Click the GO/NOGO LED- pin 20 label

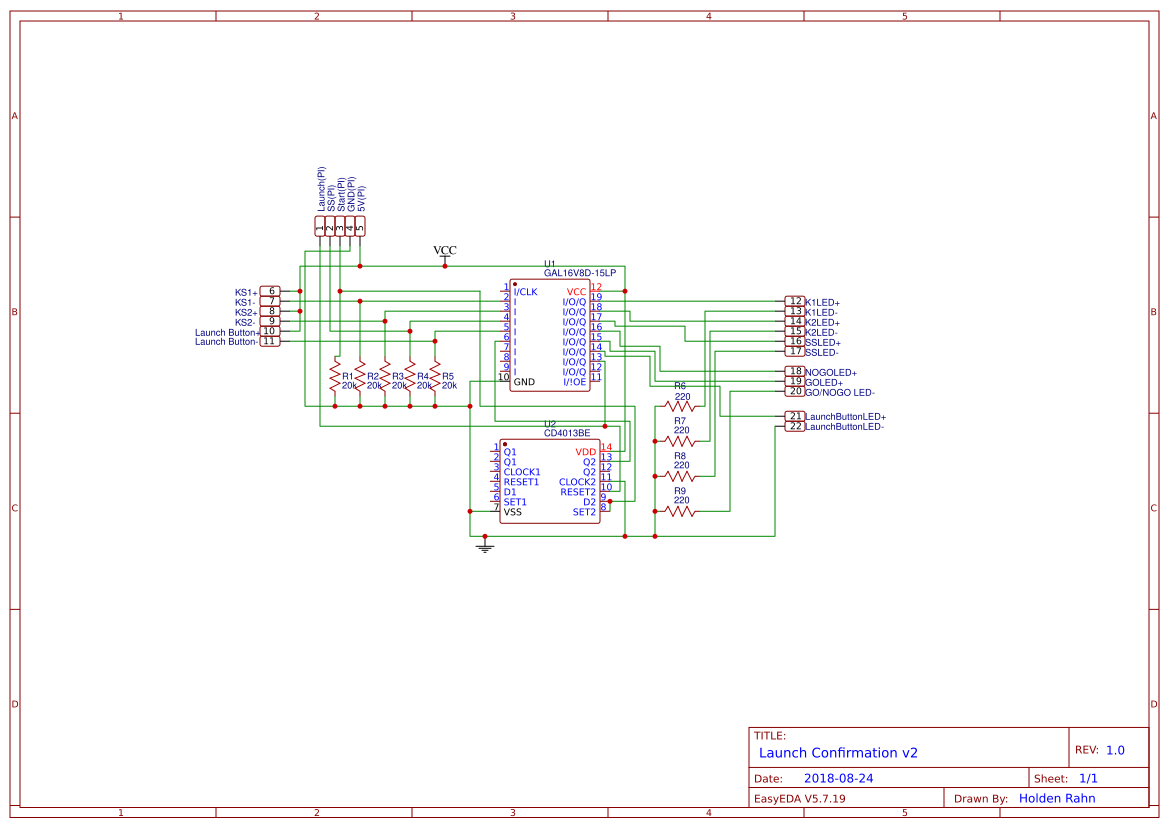(840, 392)
